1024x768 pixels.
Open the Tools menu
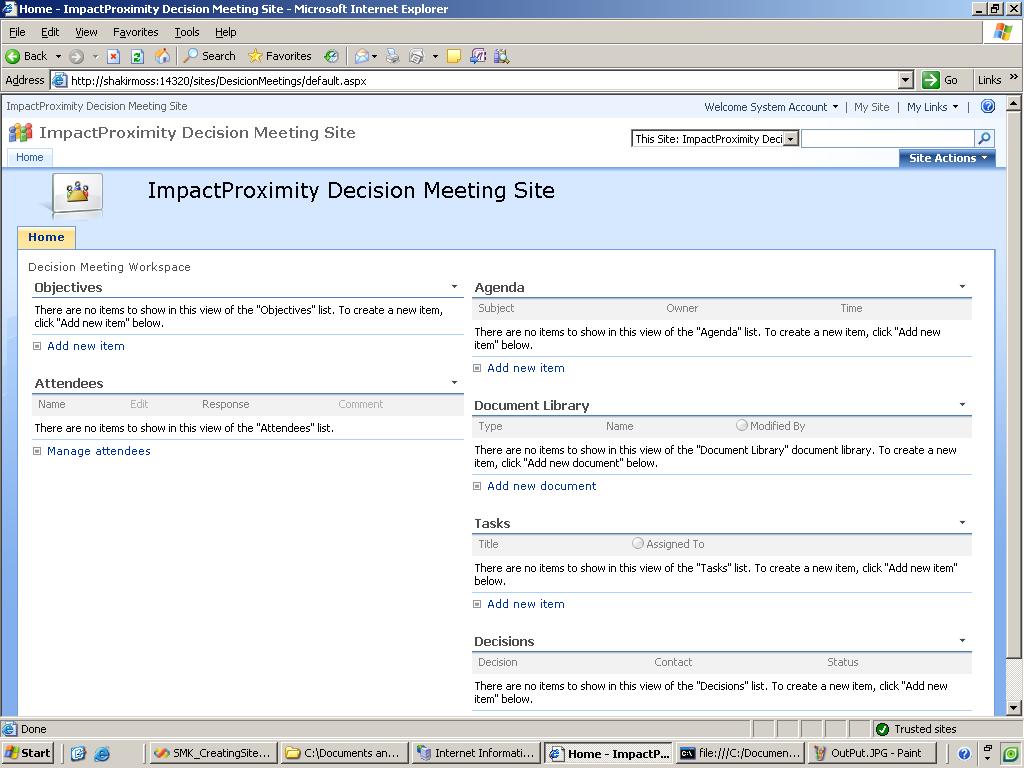click(x=186, y=32)
